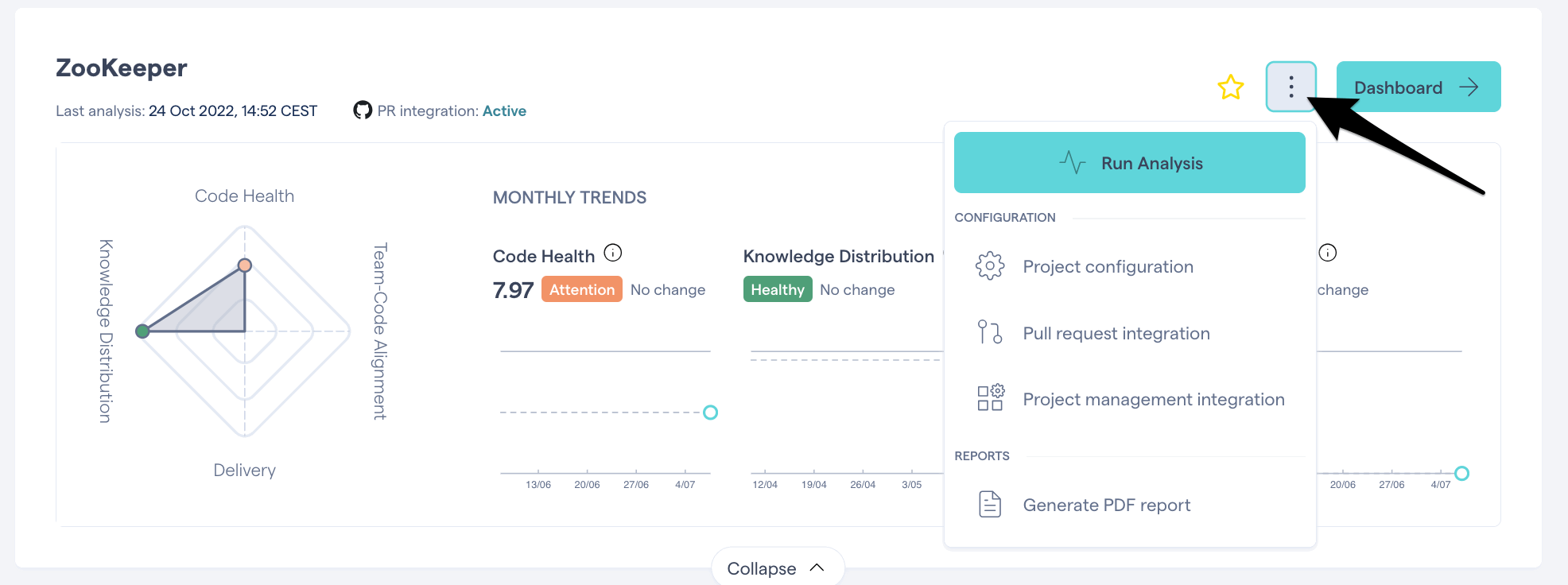
Task: Select Pull request integration menu entry
Action: (x=1129, y=333)
